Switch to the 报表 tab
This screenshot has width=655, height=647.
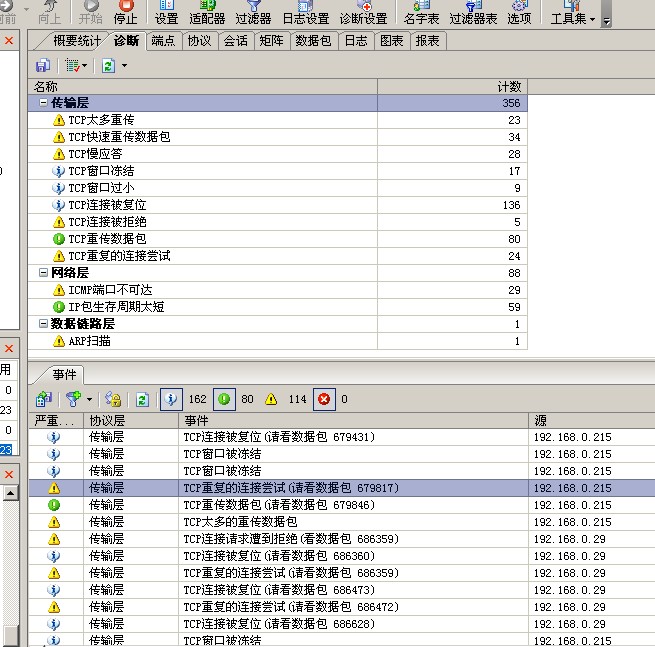tap(428, 41)
